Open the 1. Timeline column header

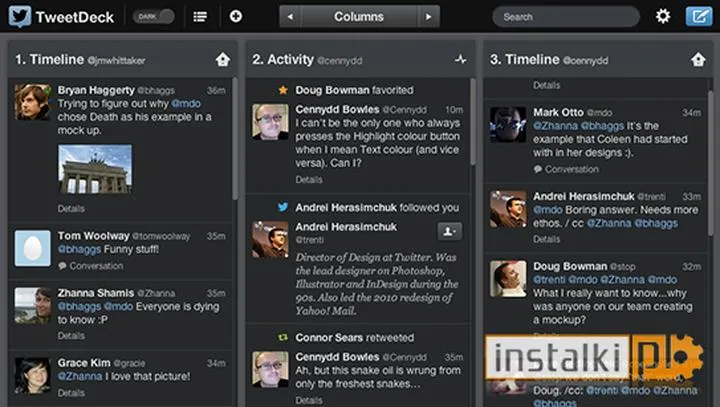(123, 59)
